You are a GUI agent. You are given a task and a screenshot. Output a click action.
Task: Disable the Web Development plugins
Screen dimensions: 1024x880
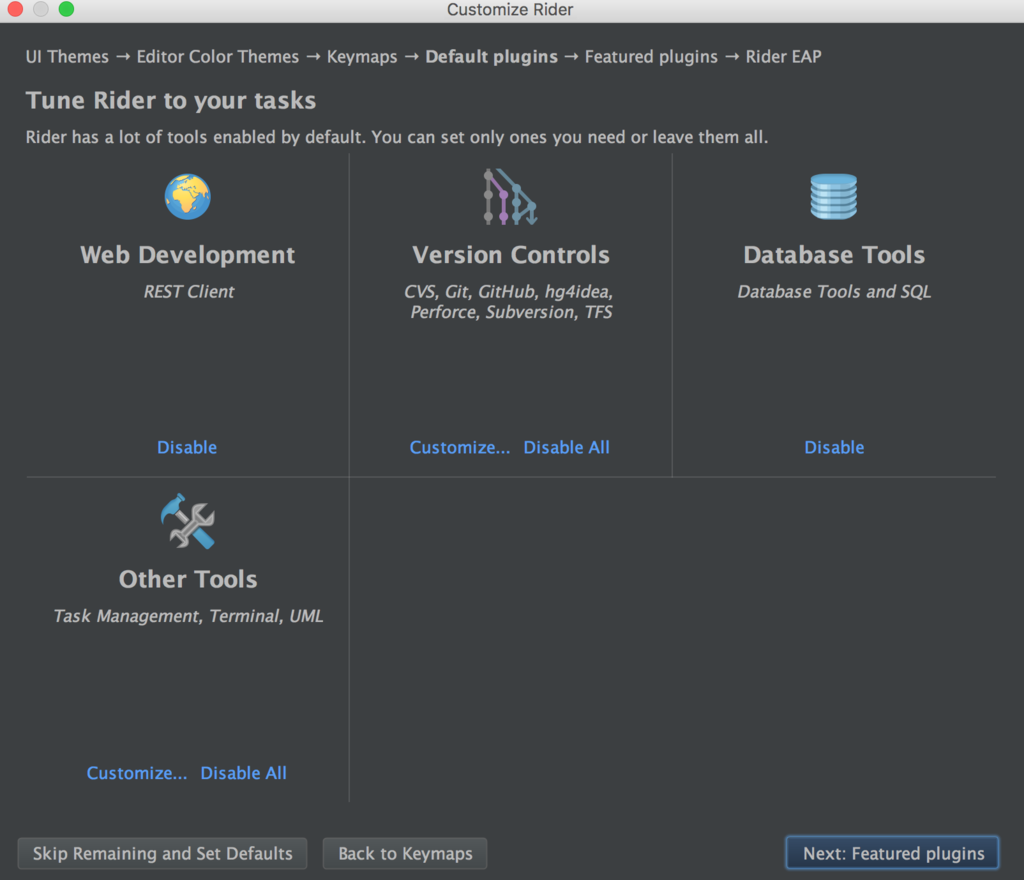tap(187, 447)
